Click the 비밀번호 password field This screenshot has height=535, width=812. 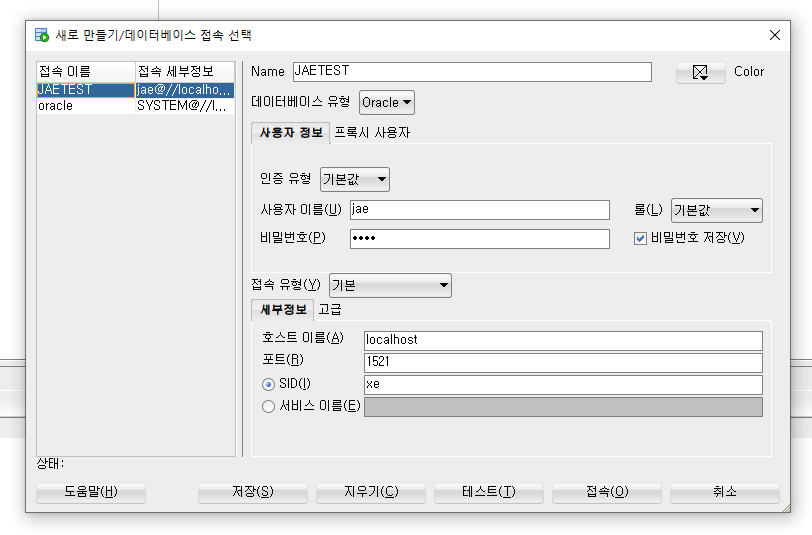[x=480, y=239]
